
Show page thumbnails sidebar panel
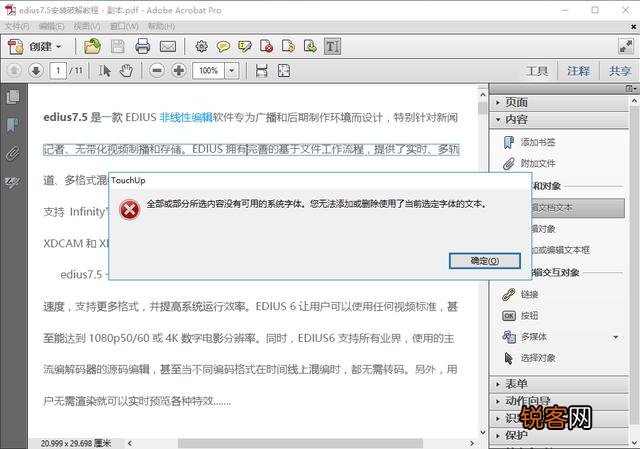point(13,97)
